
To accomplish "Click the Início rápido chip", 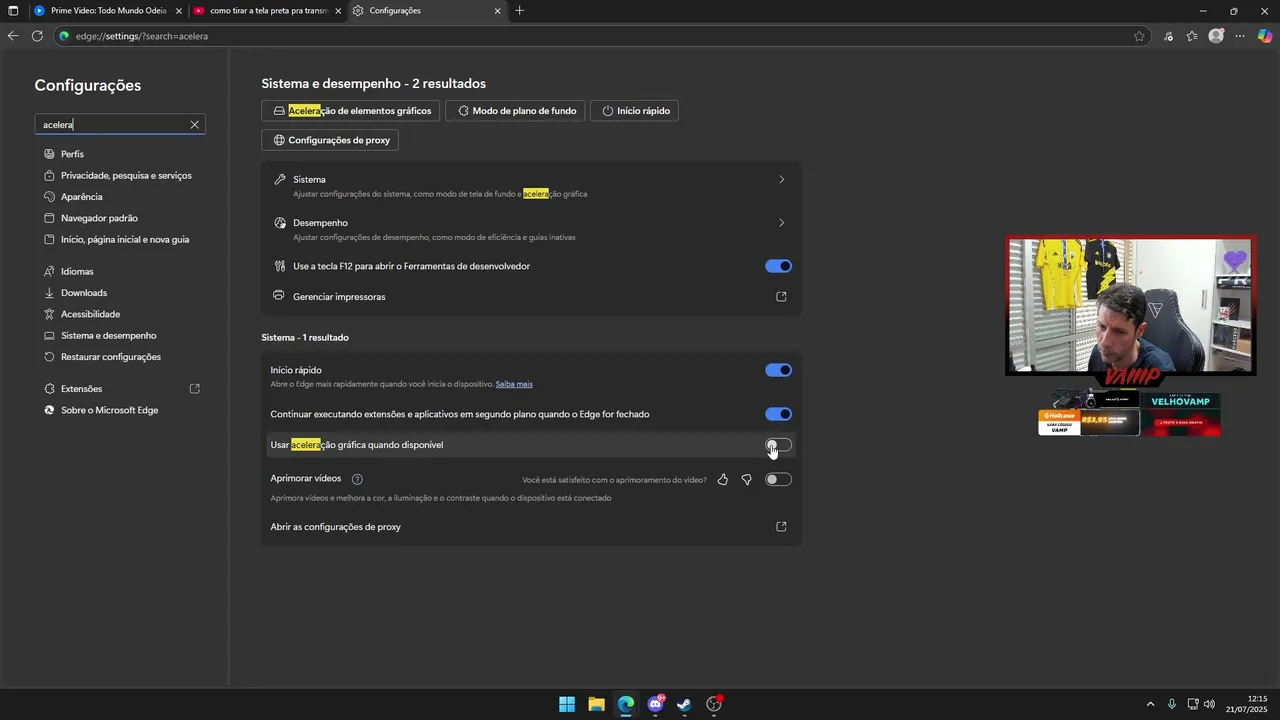I will click(x=635, y=111).
